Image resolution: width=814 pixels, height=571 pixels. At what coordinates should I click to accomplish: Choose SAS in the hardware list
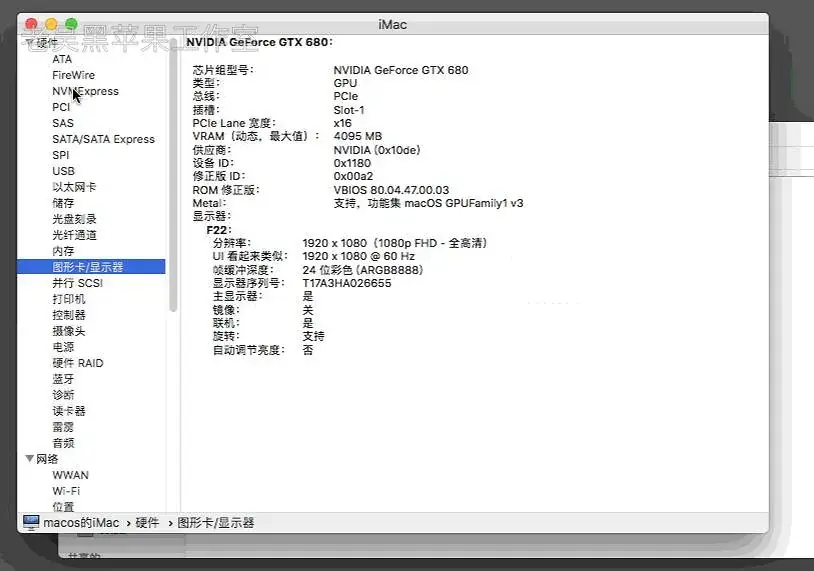click(x=63, y=123)
